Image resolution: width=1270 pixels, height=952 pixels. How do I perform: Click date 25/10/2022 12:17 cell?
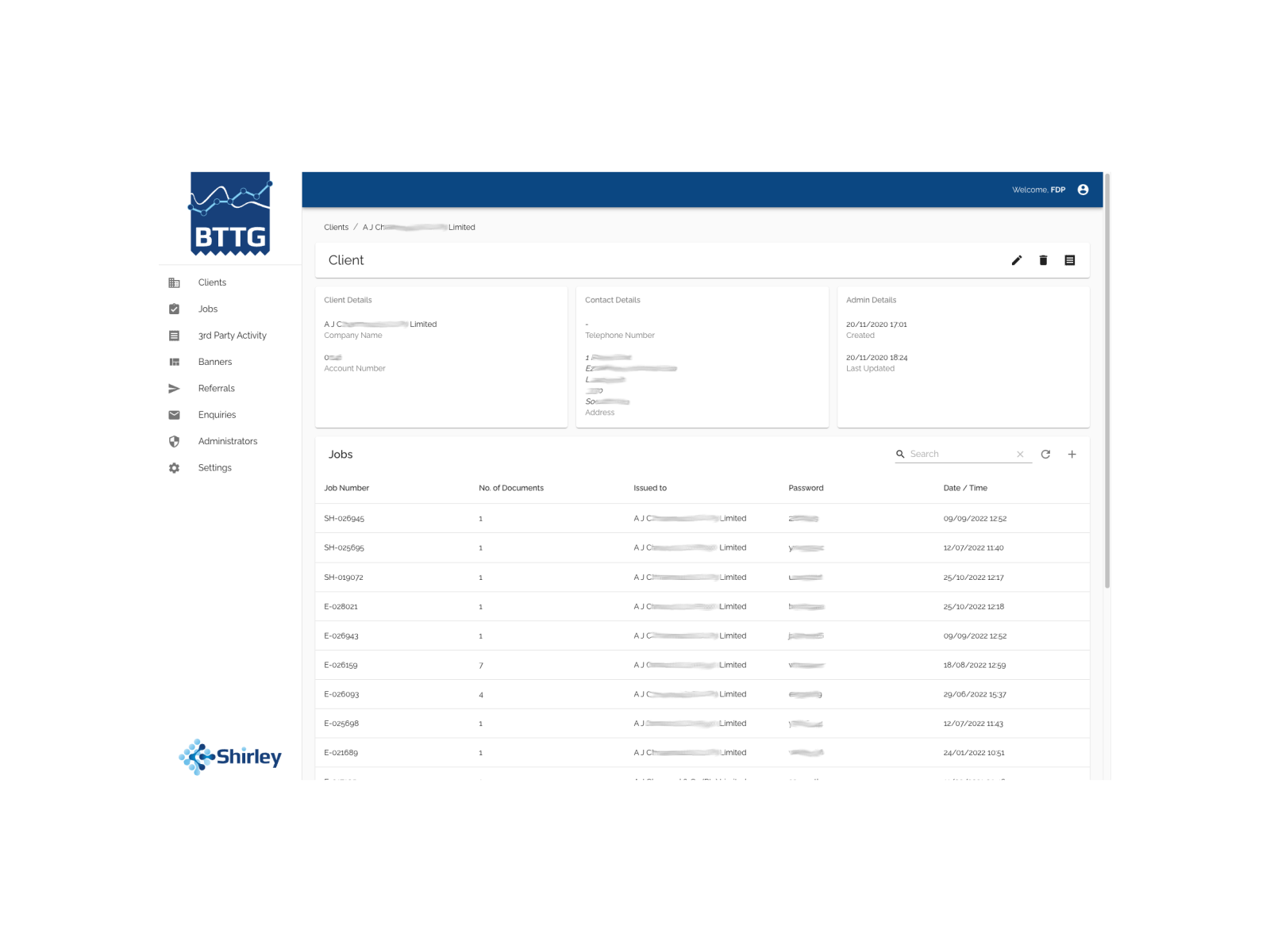pos(973,578)
